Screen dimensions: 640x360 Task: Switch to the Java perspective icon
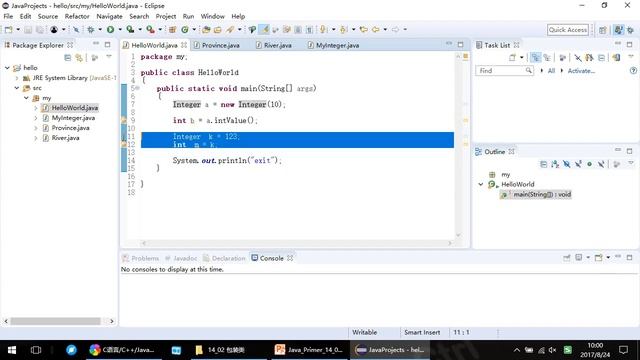[x=618, y=30]
